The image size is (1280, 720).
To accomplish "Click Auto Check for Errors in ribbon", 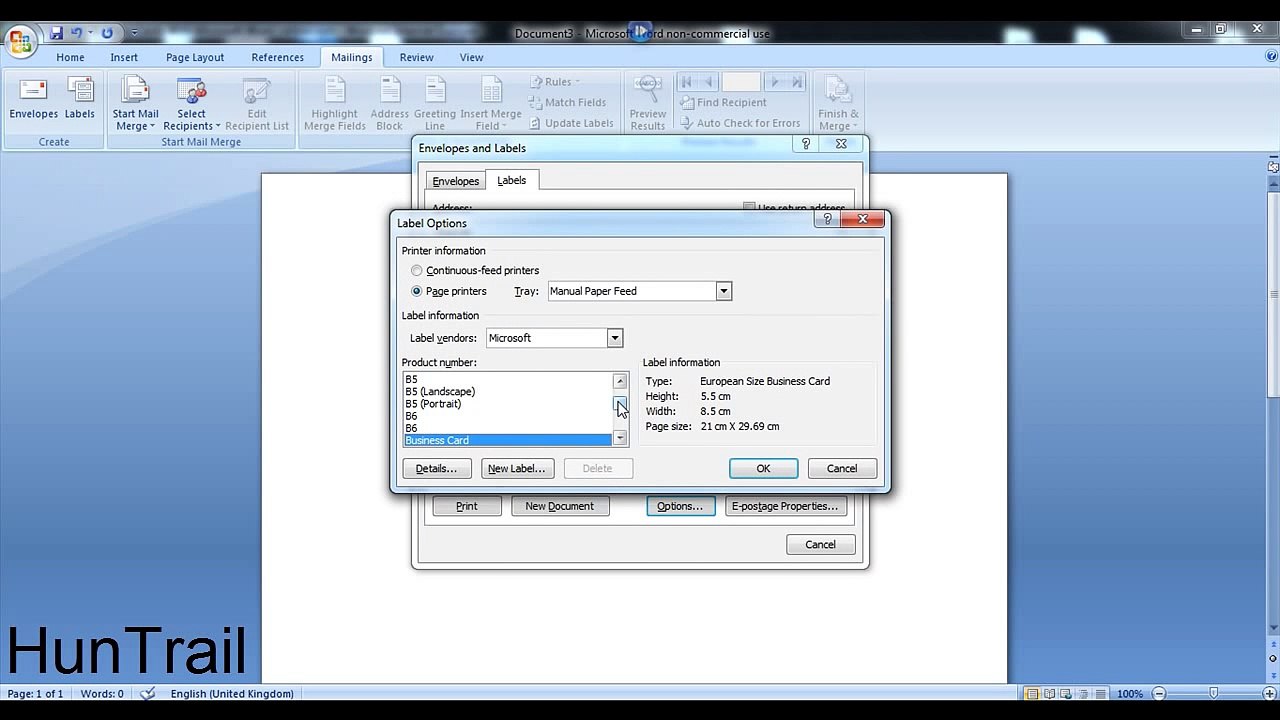I will click(x=740, y=123).
